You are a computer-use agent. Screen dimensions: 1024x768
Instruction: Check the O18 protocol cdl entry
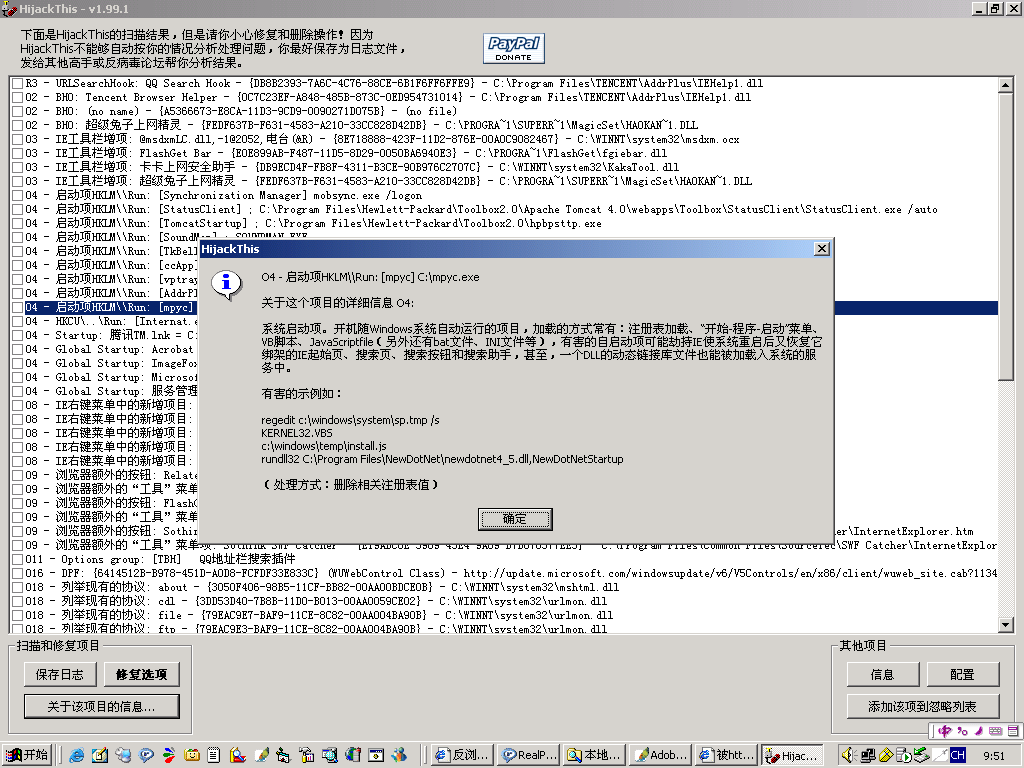[x=18, y=601]
